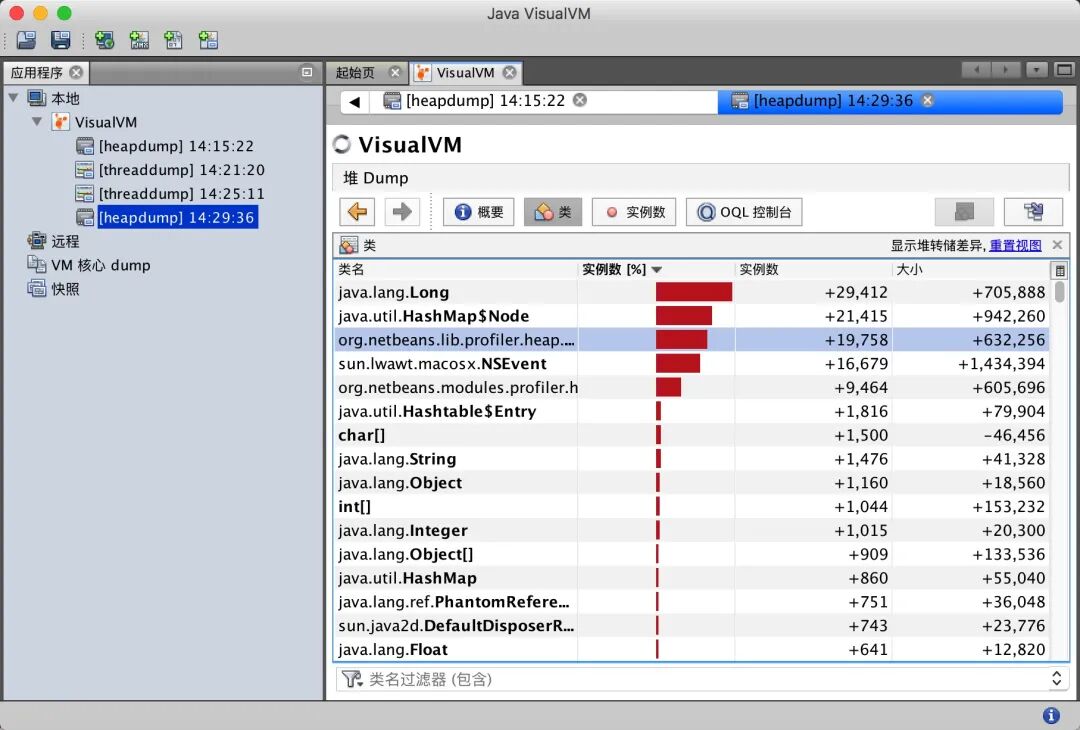Click the grayed-out heap dump toolbar button
The height and width of the screenshot is (730, 1080).
(964, 211)
